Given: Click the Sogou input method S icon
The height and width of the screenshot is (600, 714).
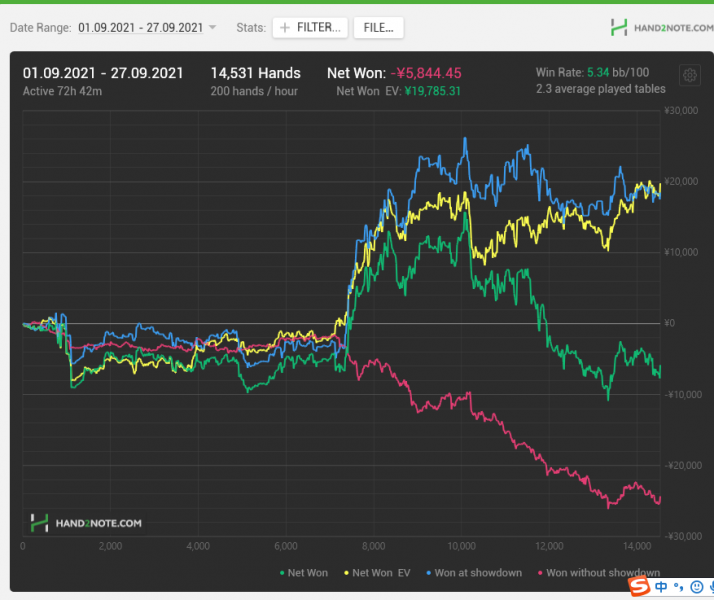Looking at the screenshot, I should coord(638,586).
